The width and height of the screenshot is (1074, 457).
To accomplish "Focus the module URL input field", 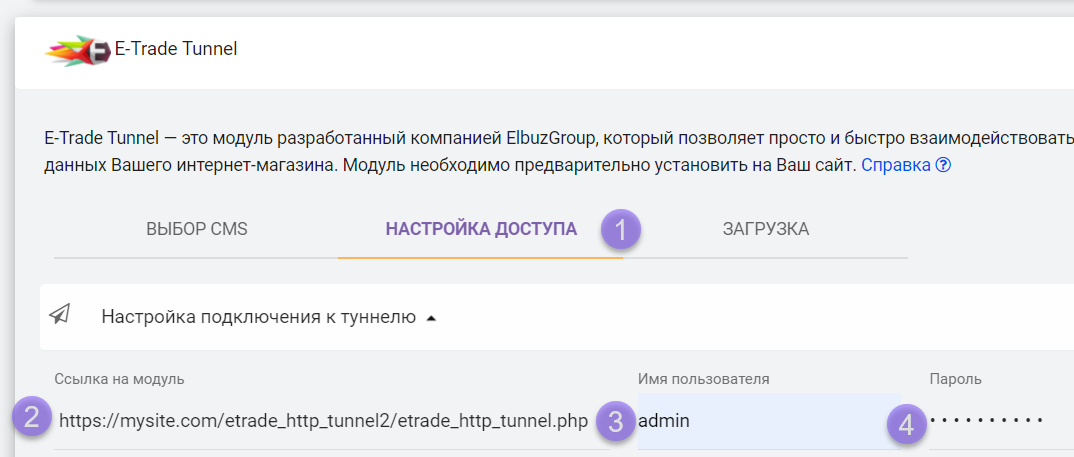I will (322, 421).
